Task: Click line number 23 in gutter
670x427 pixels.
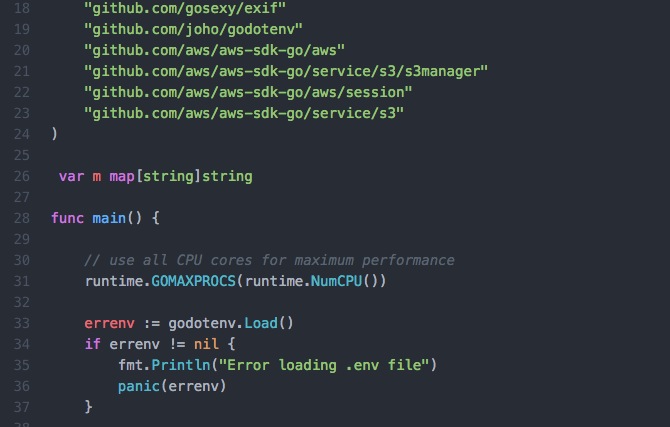Action: tap(22, 113)
